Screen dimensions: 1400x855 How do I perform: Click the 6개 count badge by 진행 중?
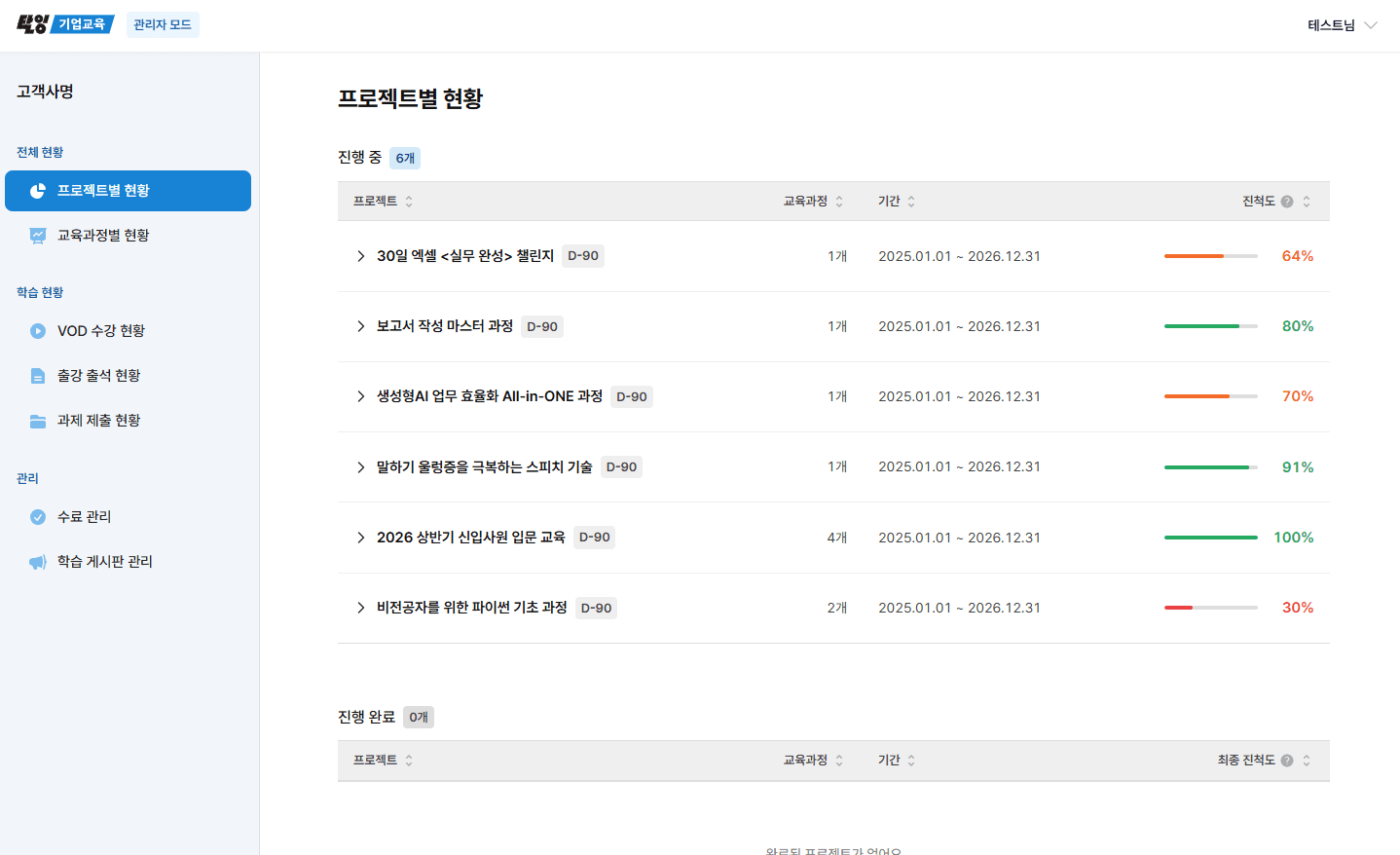(405, 158)
